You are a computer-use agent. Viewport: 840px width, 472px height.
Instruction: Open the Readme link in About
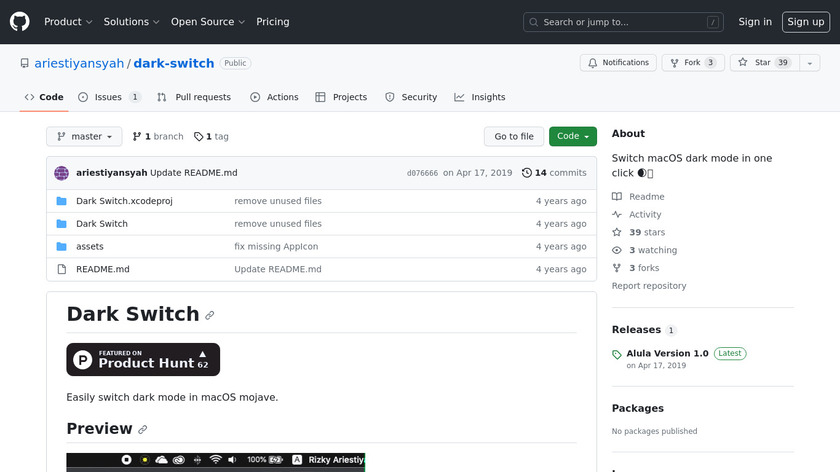[x=638, y=197]
